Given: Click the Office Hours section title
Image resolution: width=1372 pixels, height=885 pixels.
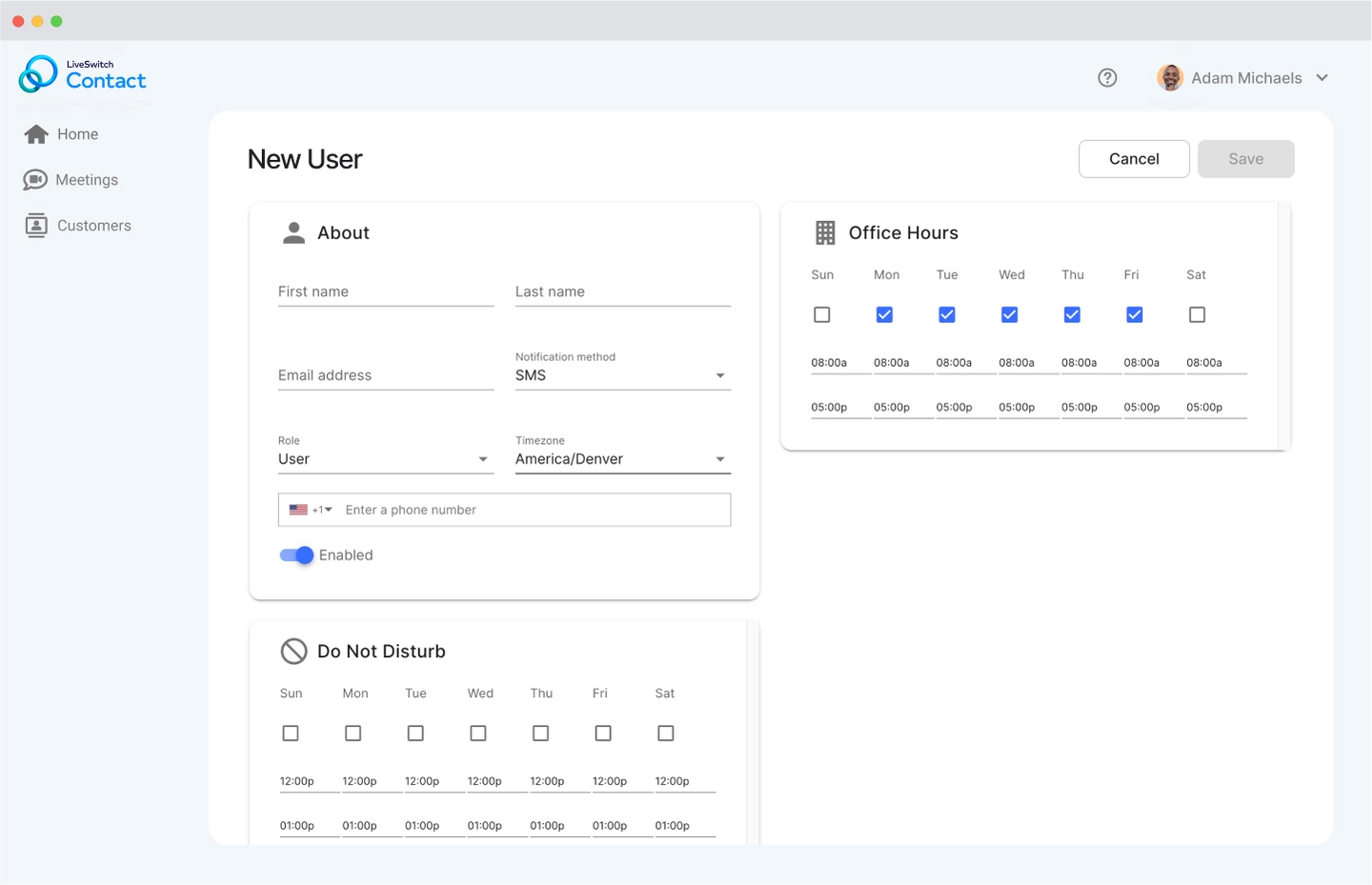Looking at the screenshot, I should point(903,233).
